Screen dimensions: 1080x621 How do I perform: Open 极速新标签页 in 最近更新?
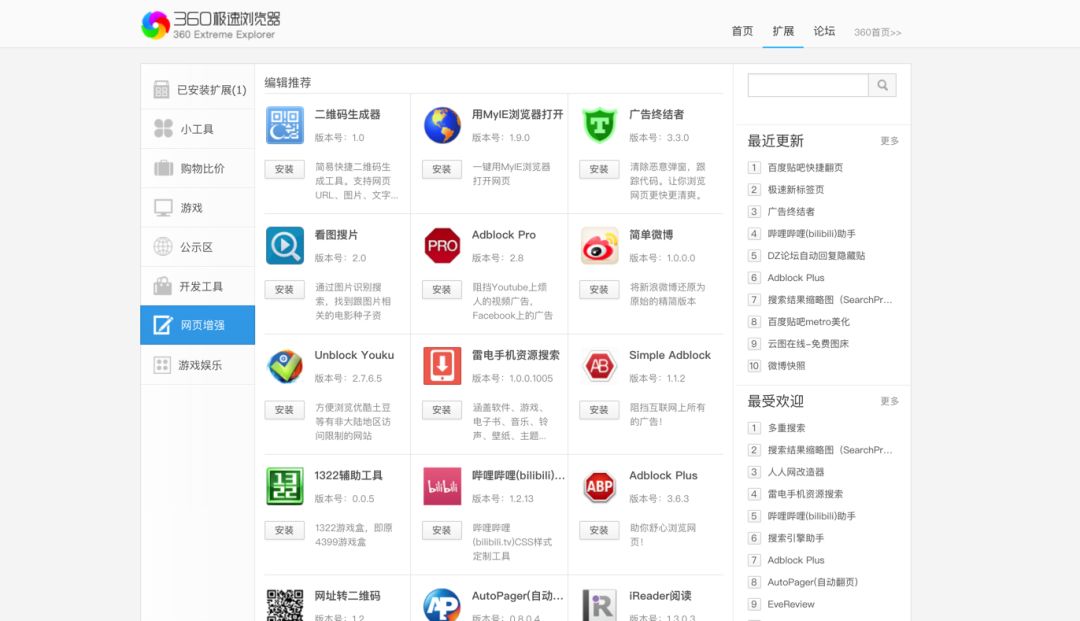click(796, 189)
